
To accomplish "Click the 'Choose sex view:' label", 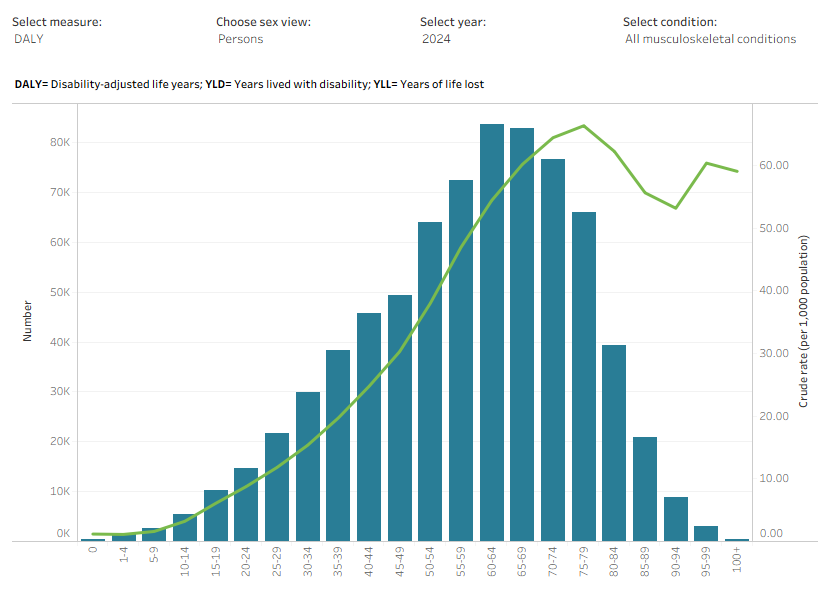I will [263, 22].
